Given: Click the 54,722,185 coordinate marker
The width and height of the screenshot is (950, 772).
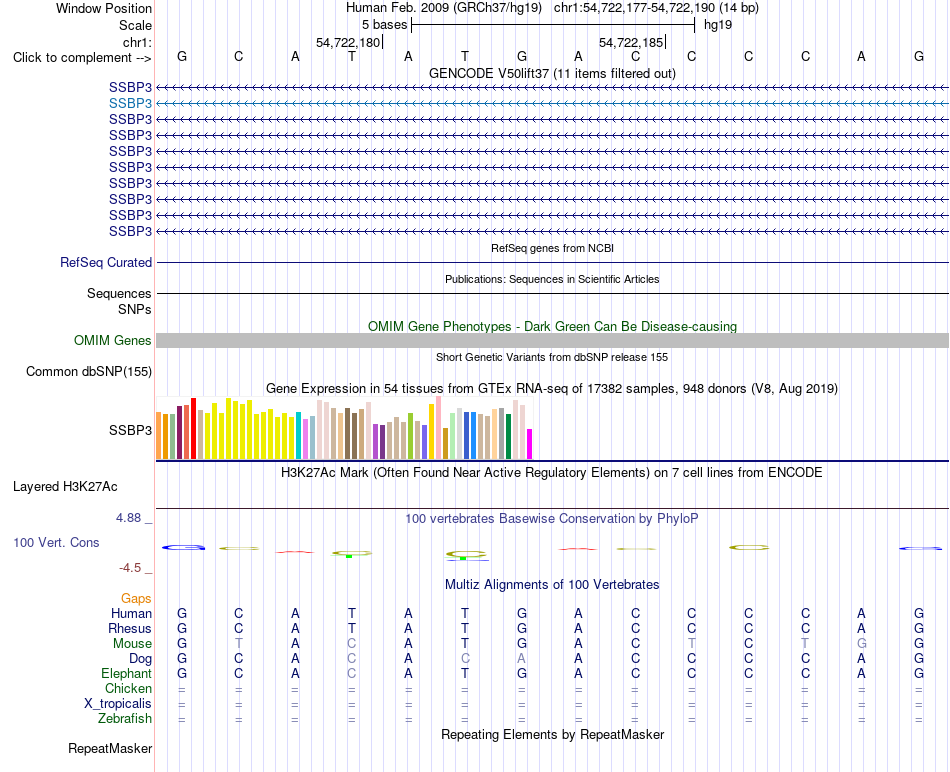Looking at the screenshot, I should point(631,42).
